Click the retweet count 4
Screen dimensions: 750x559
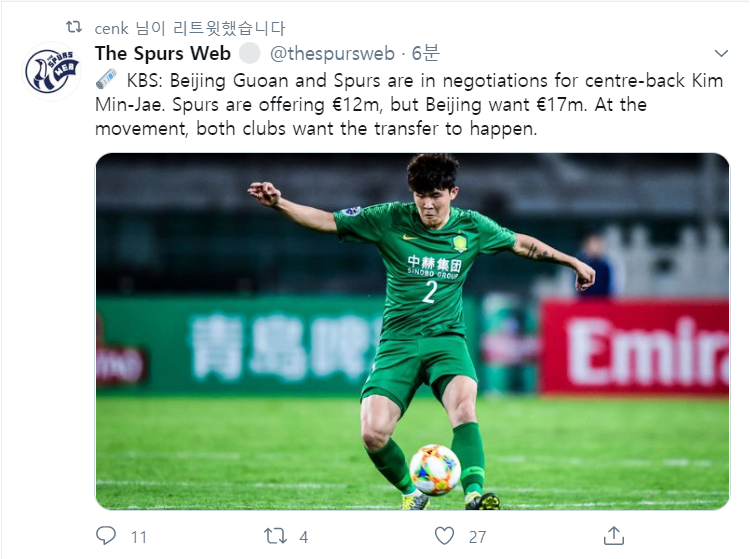304,537
